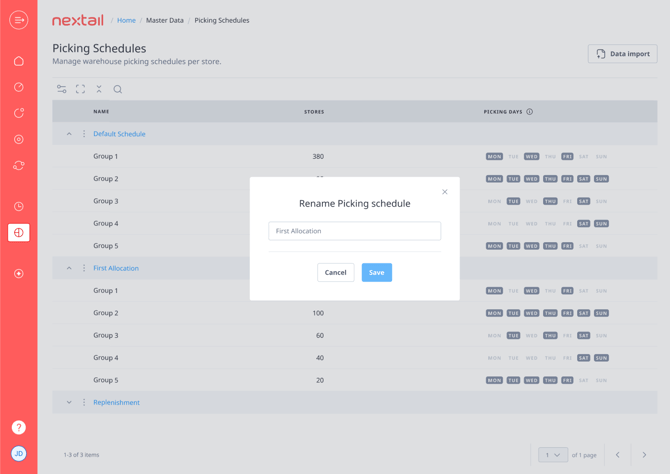
Task: Click Save in the rename dialog
Action: pos(376,272)
